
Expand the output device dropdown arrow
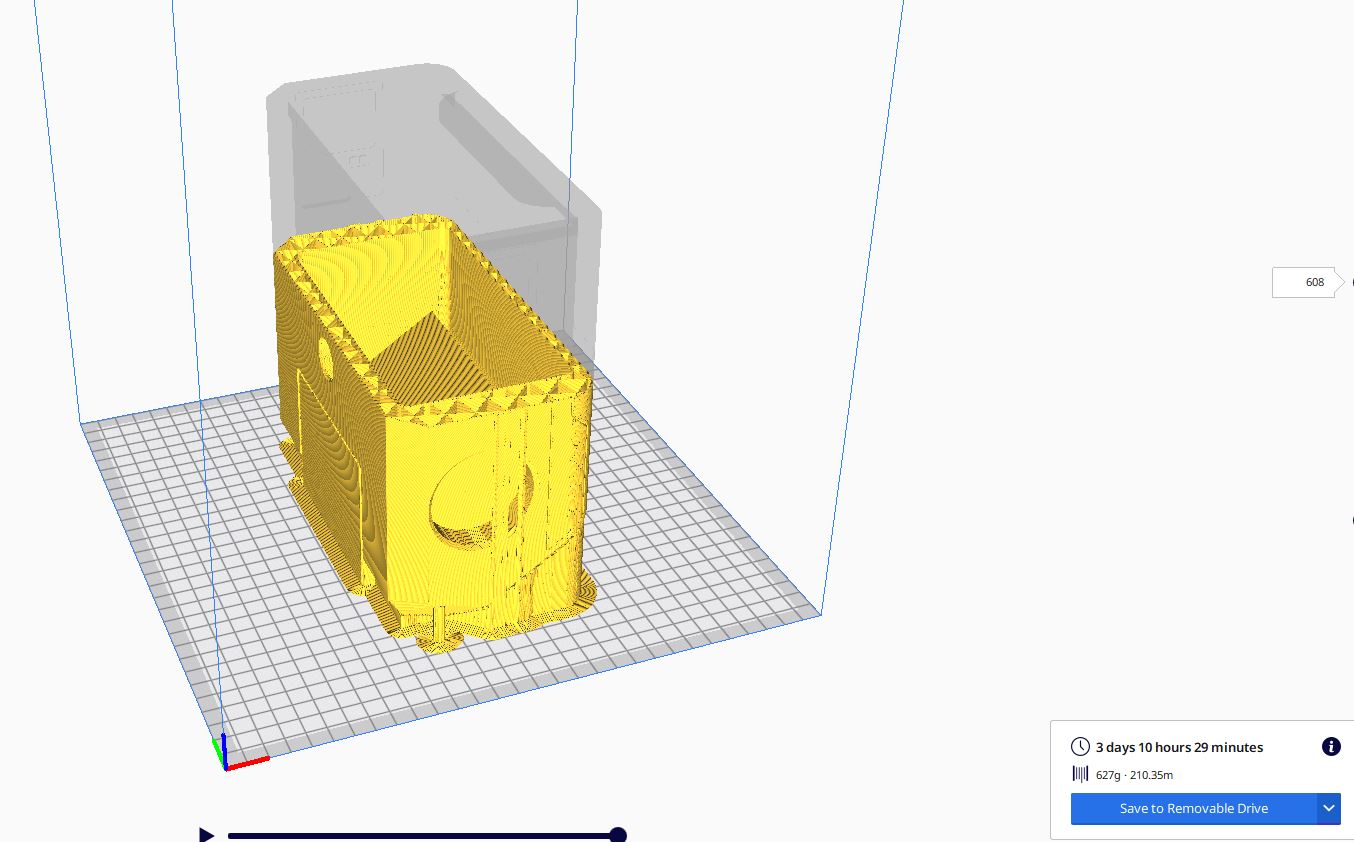pyautogui.click(x=1329, y=808)
